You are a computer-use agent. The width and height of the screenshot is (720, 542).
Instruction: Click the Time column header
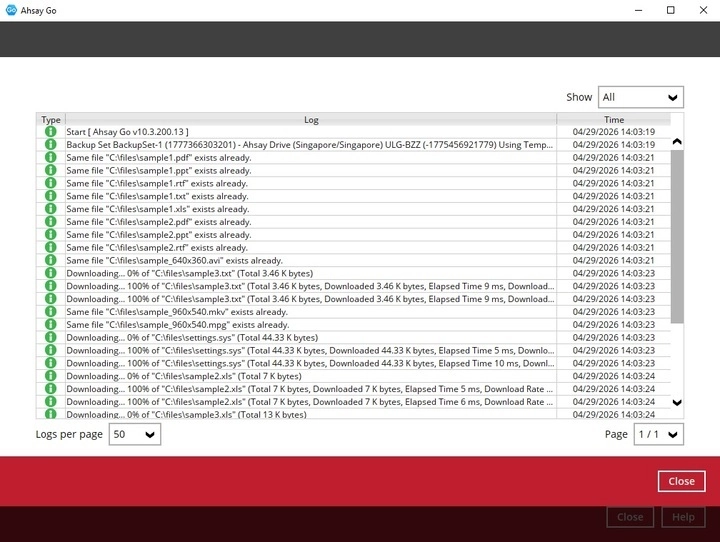click(614, 119)
